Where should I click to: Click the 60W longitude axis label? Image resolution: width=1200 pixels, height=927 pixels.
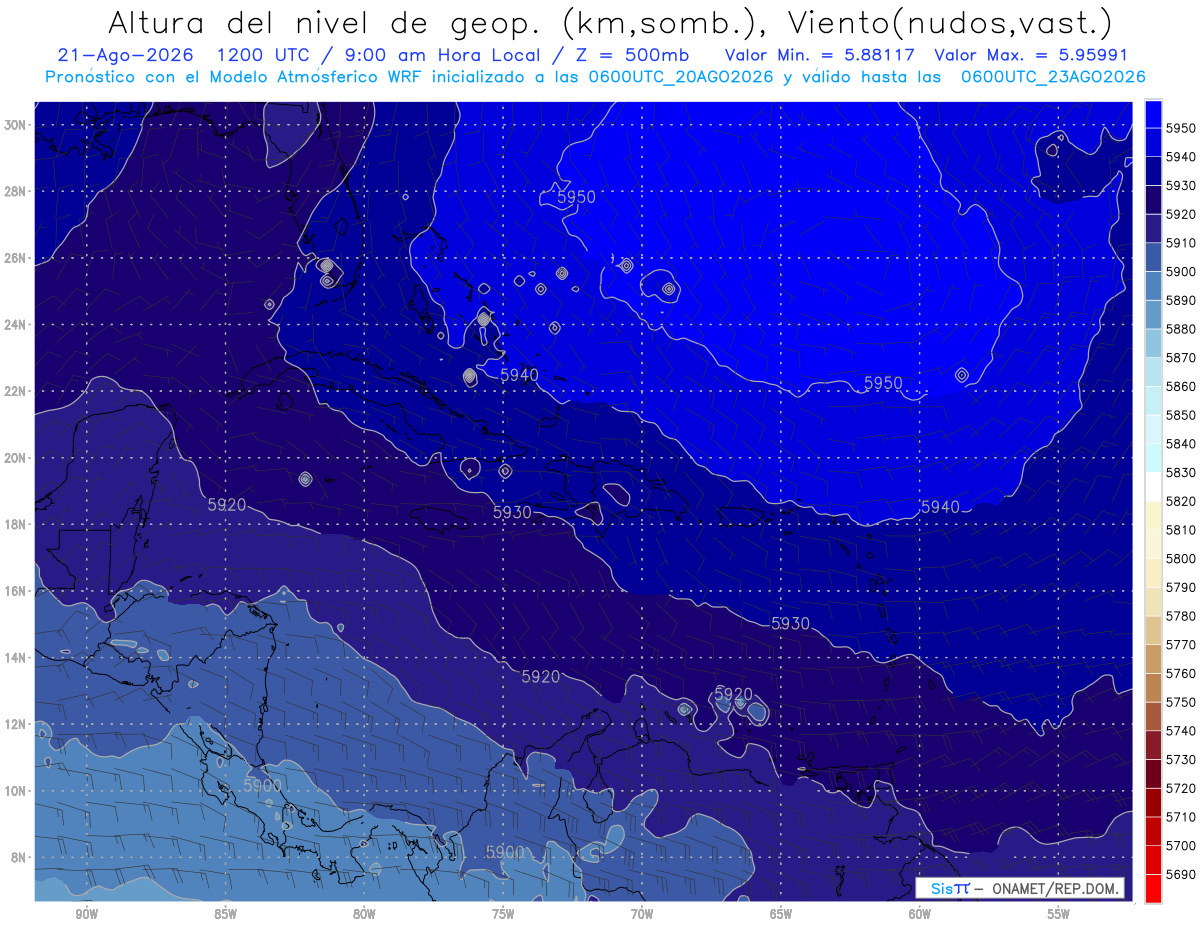(x=920, y=915)
